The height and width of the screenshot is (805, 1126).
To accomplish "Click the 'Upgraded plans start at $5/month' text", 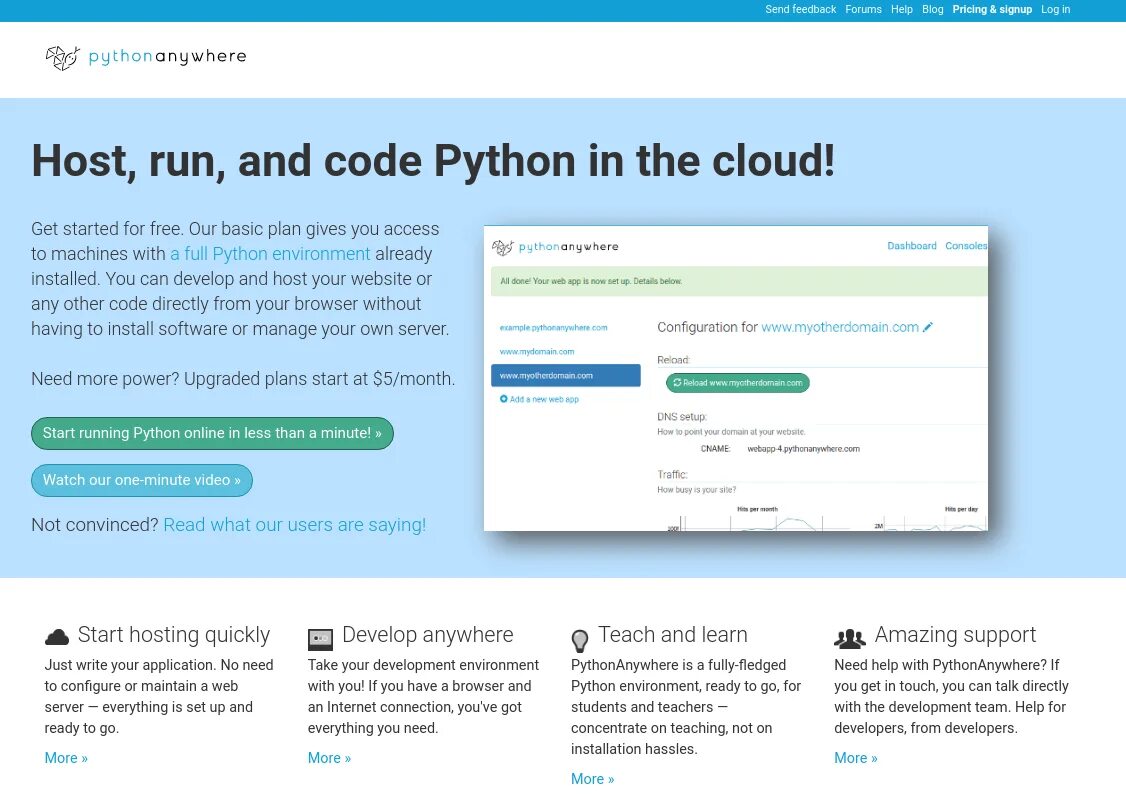I will pos(320,379).
